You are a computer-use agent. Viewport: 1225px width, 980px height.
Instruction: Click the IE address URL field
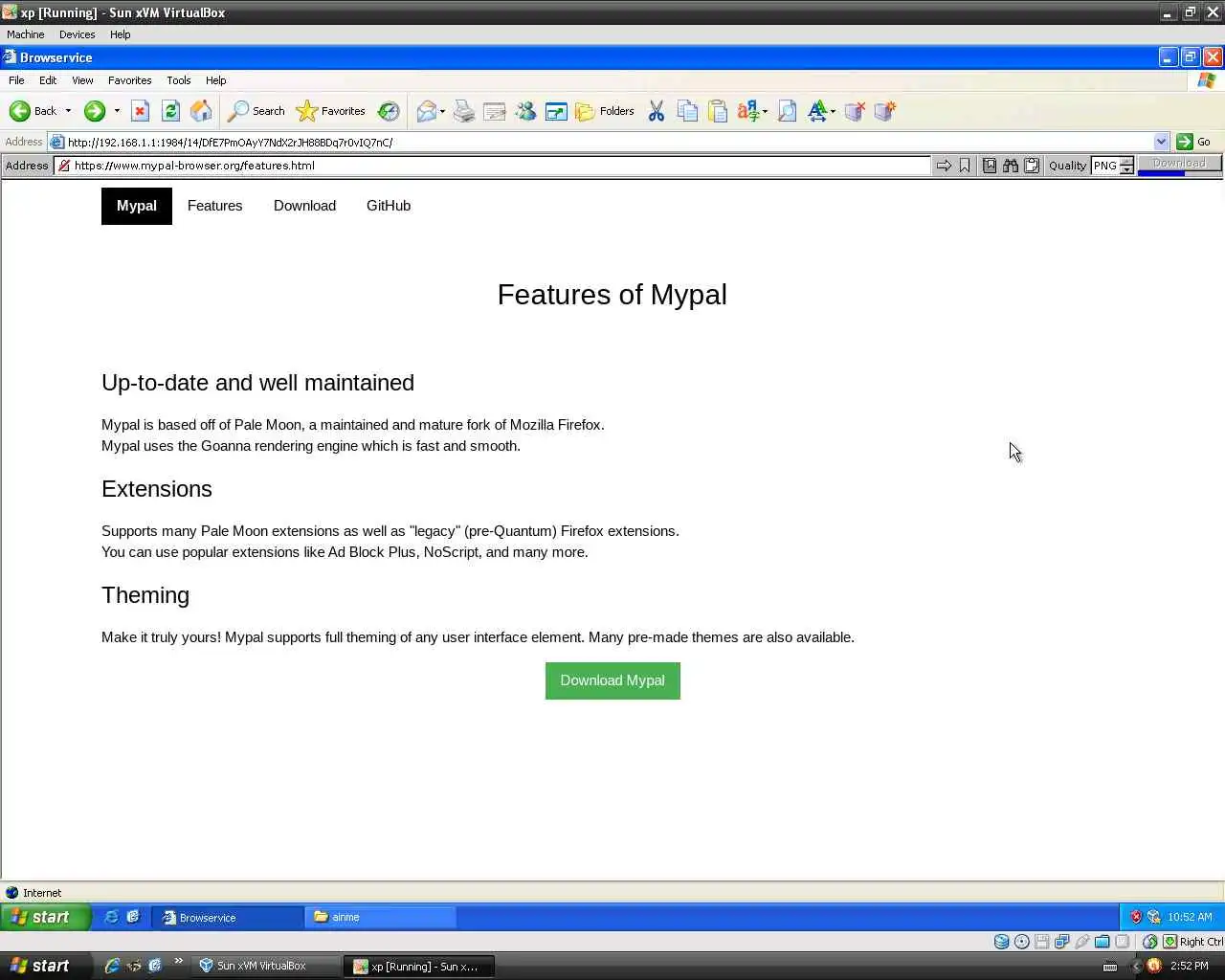click(601, 142)
